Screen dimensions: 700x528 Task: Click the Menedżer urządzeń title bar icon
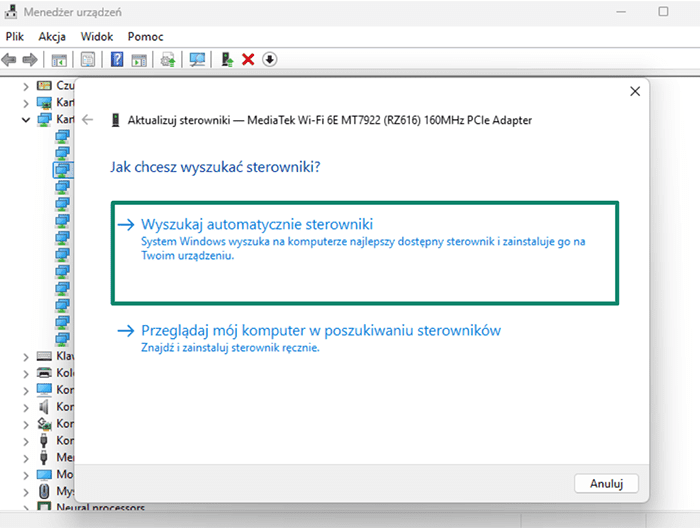[11, 12]
